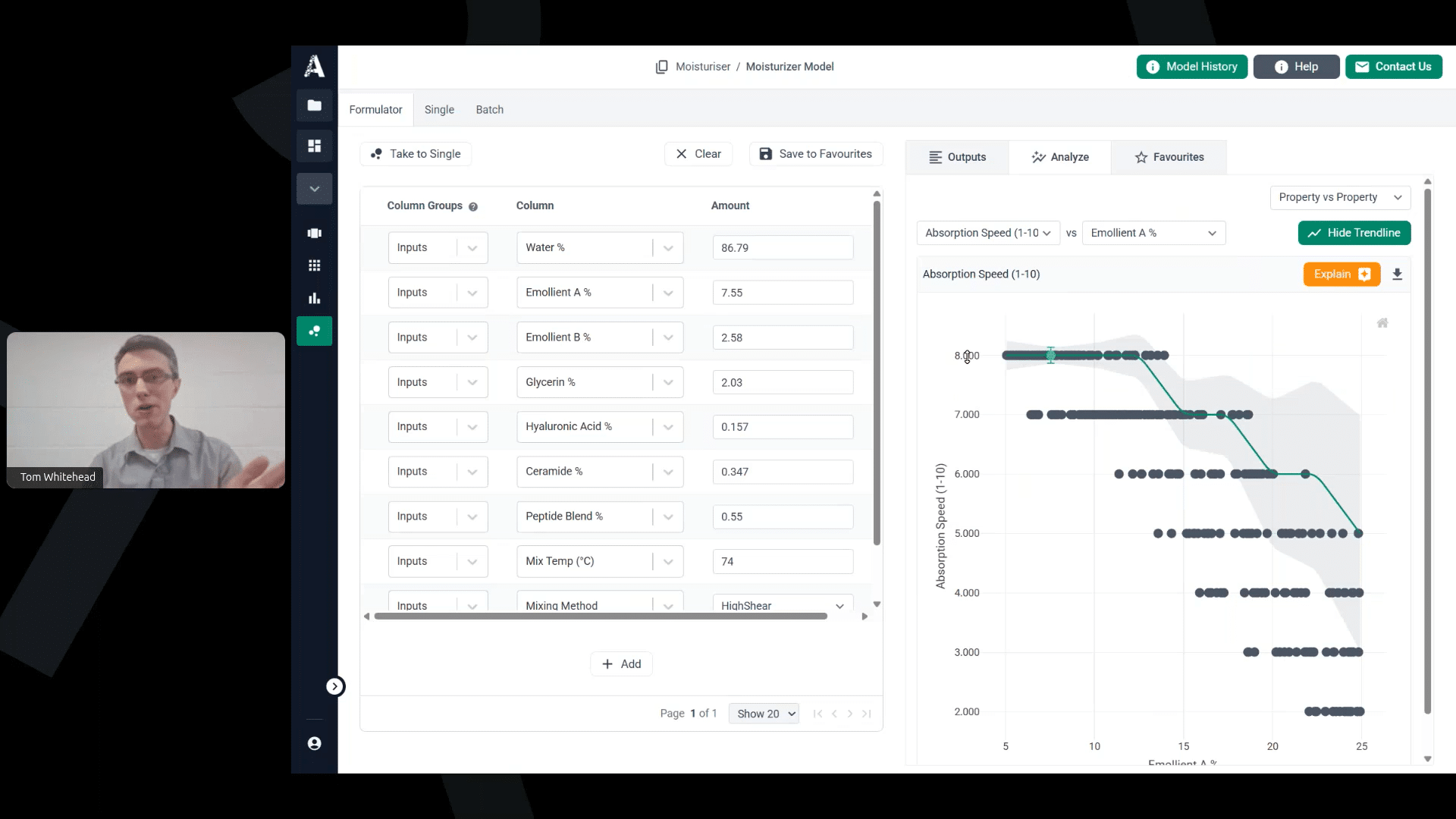Viewport: 1456px width, 819px height.
Task: Open Property vs Property dropdown
Action: (1339, 197)
